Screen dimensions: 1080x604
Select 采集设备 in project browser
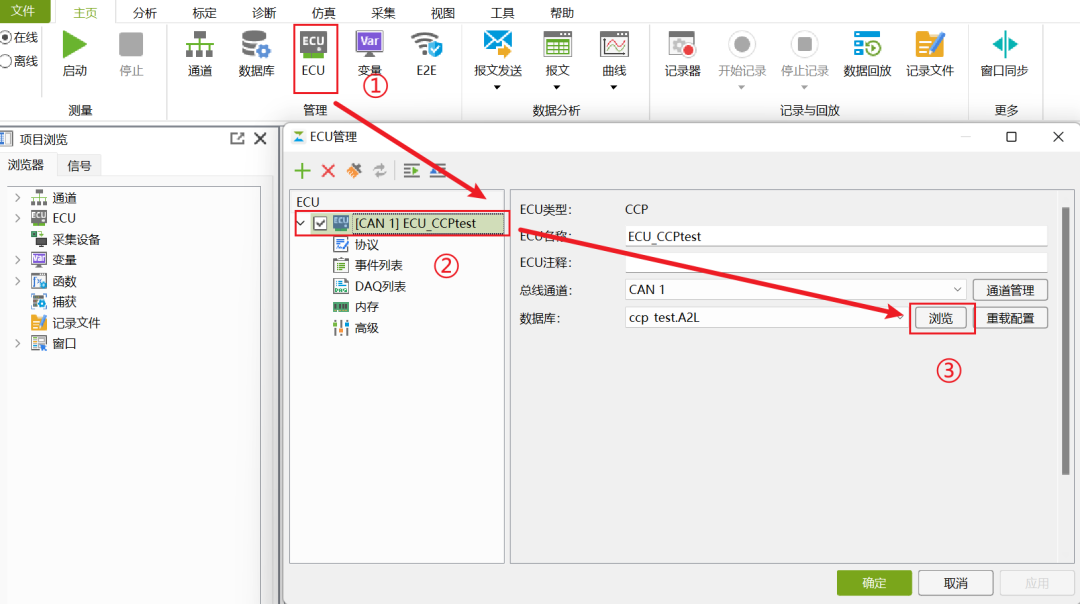(x=65, y=240)
